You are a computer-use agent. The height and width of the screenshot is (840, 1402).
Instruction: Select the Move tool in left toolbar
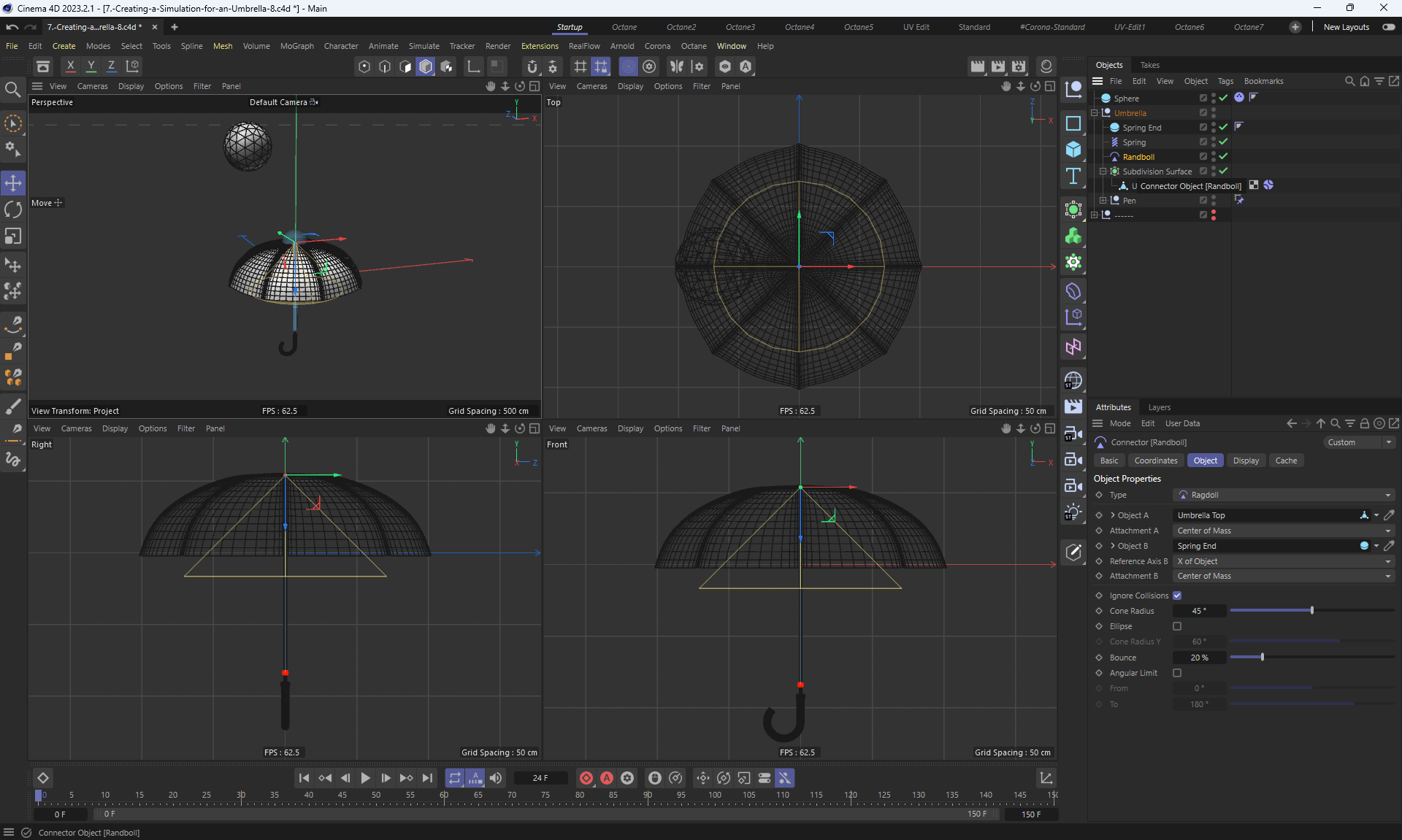13,182
